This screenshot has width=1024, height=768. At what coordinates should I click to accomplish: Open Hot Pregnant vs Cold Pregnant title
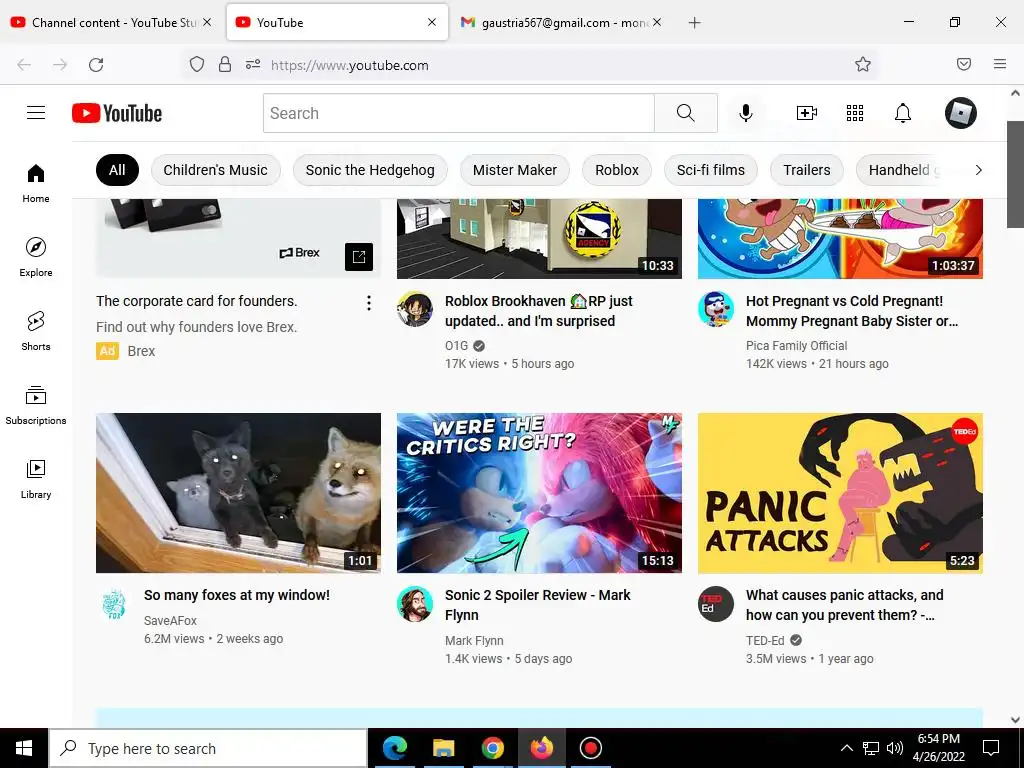[x=852, y=311]
